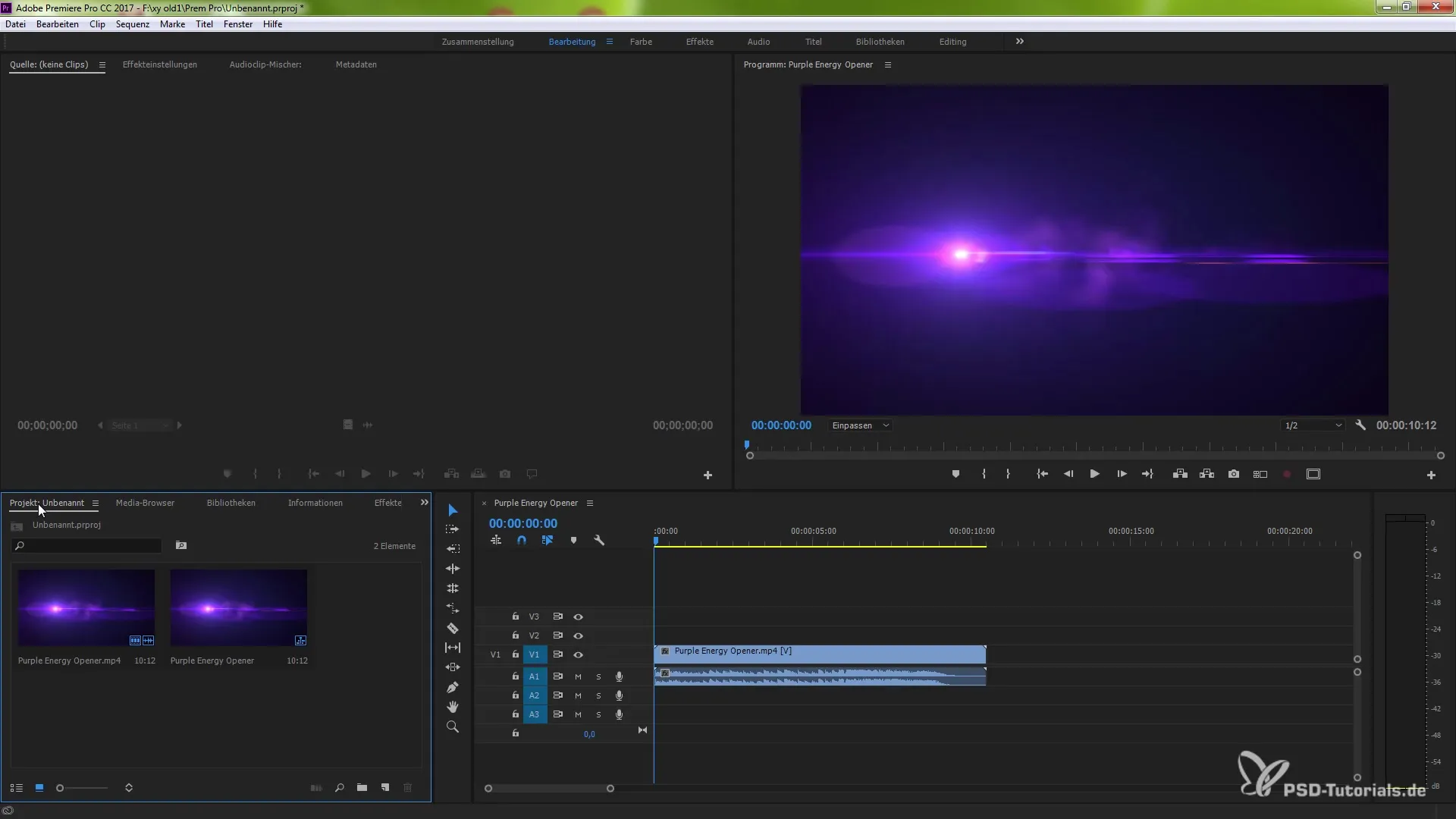
Task: Hide track V3 output eye
Action: point(579,617)
